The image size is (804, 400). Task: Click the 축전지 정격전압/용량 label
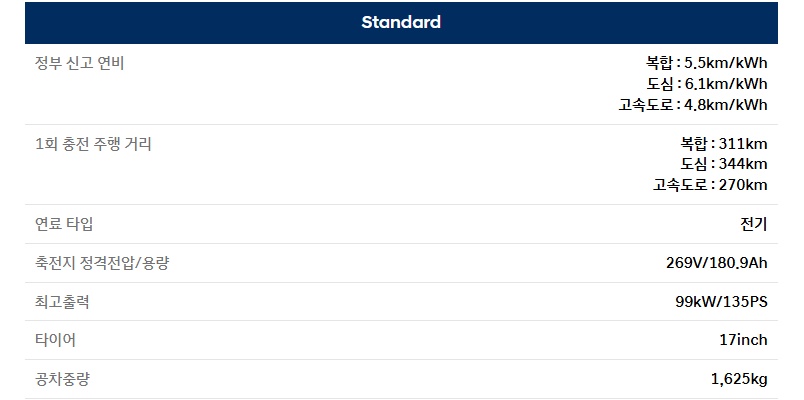[110, 263]
